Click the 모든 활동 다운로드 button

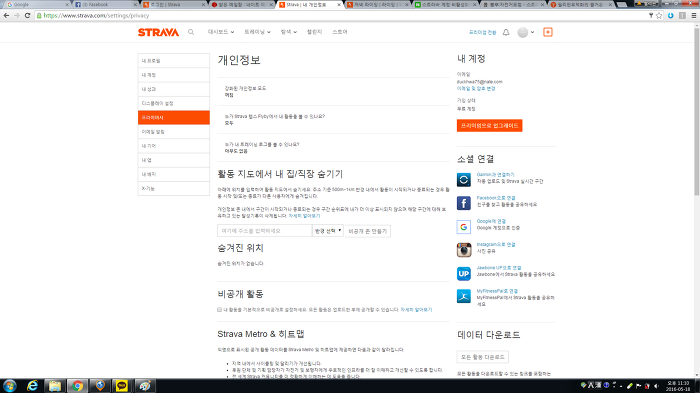pyautogui.click(x=483, y=357)
